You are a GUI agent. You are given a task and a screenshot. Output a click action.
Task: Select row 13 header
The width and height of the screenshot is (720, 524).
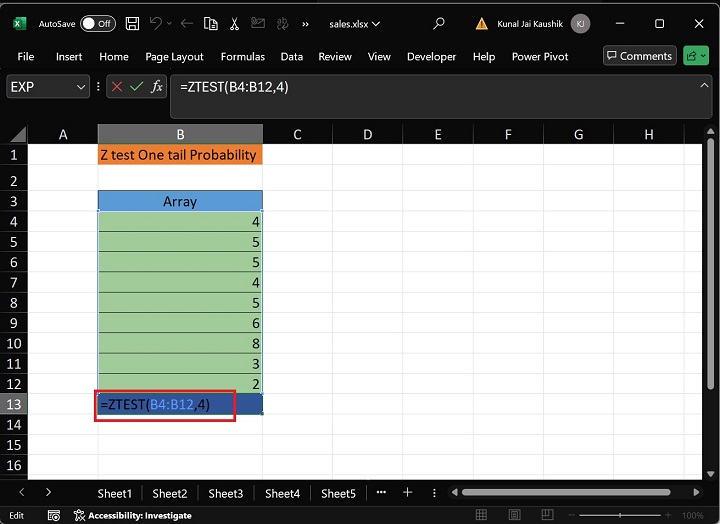[x=14, y=404]
